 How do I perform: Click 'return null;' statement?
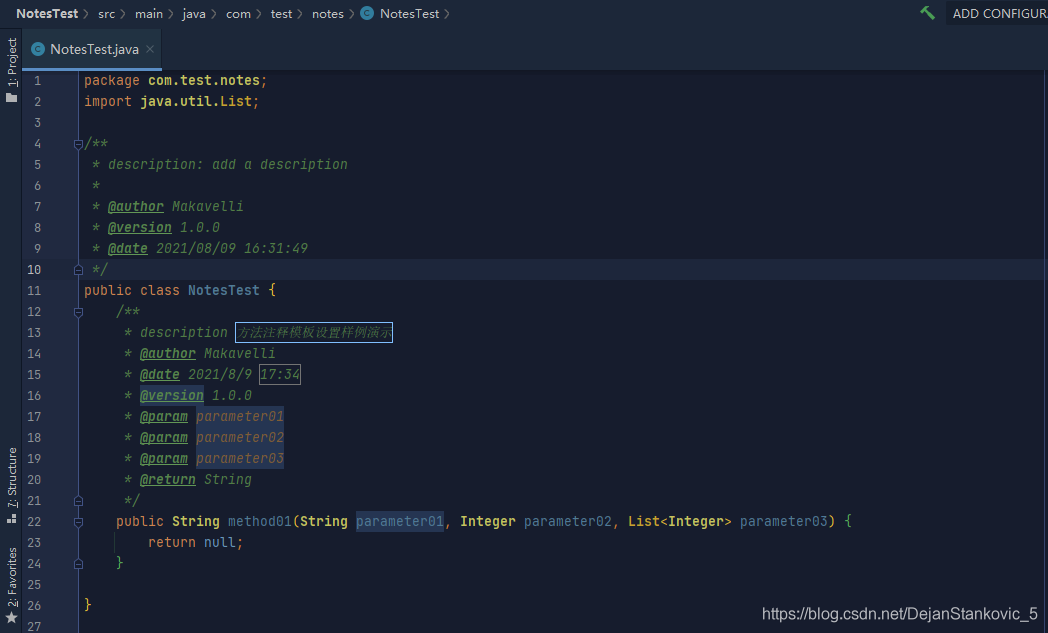coord(195,542)
